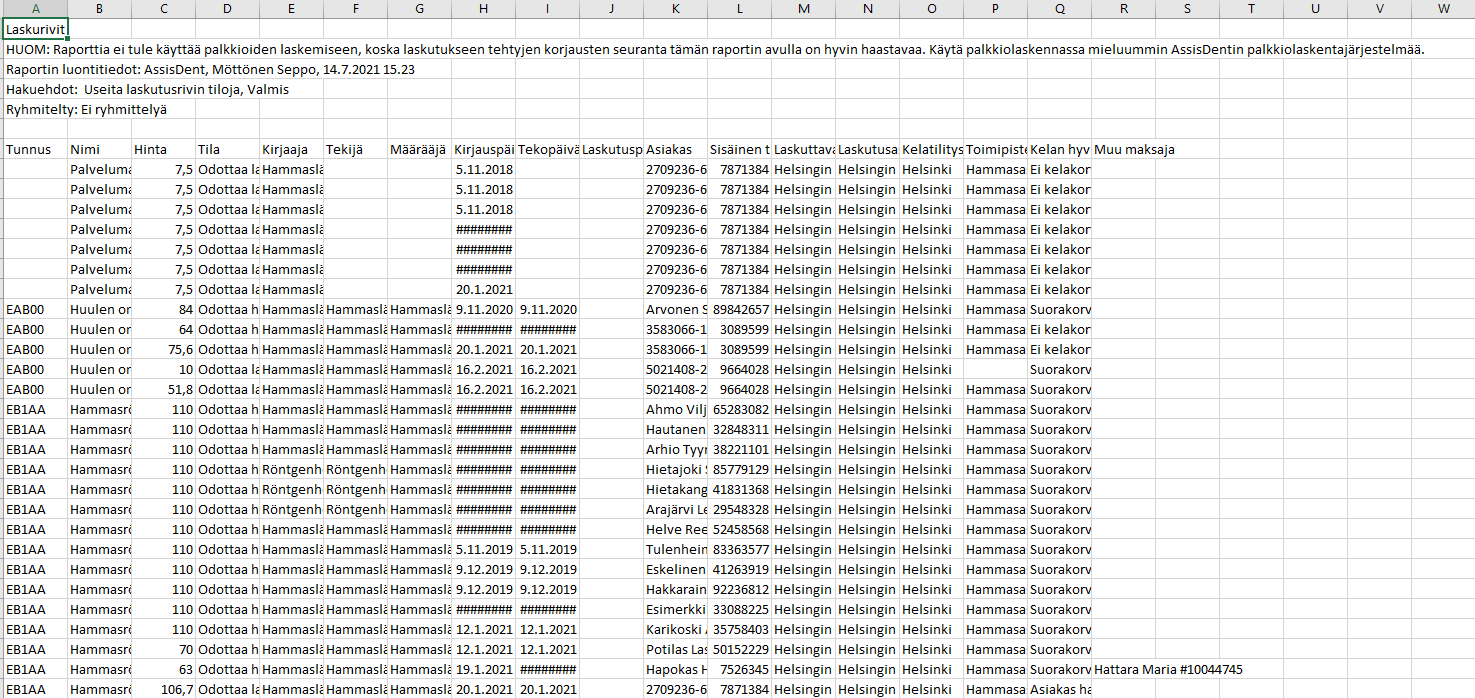Select column R header

[x=1123, y=9]
